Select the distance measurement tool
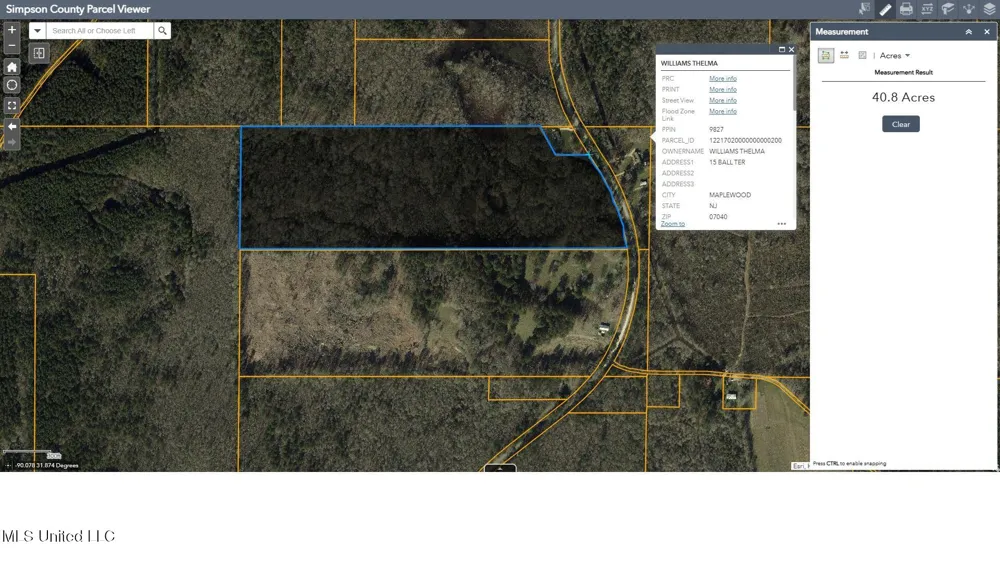This screenshot has height=562, width=1000. point(844,55)
